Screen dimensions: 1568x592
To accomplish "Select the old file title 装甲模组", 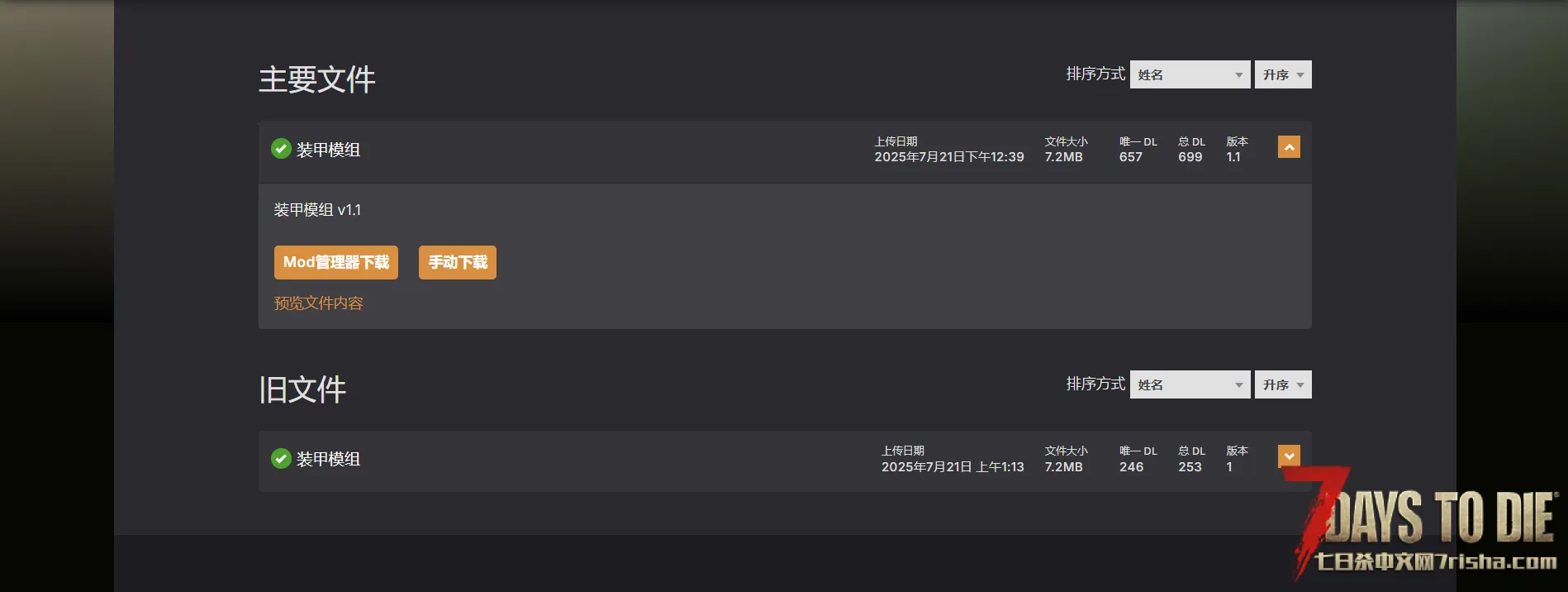I will [x=328, y=459].
